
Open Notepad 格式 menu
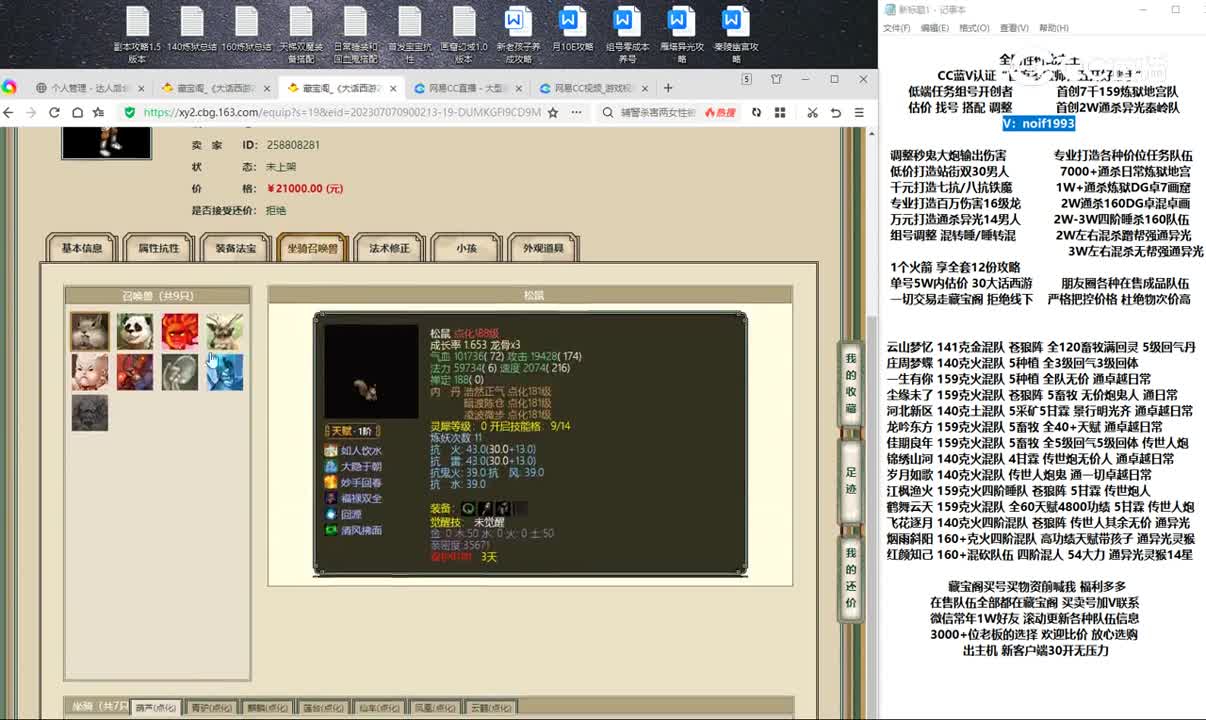tap(974, 28)
